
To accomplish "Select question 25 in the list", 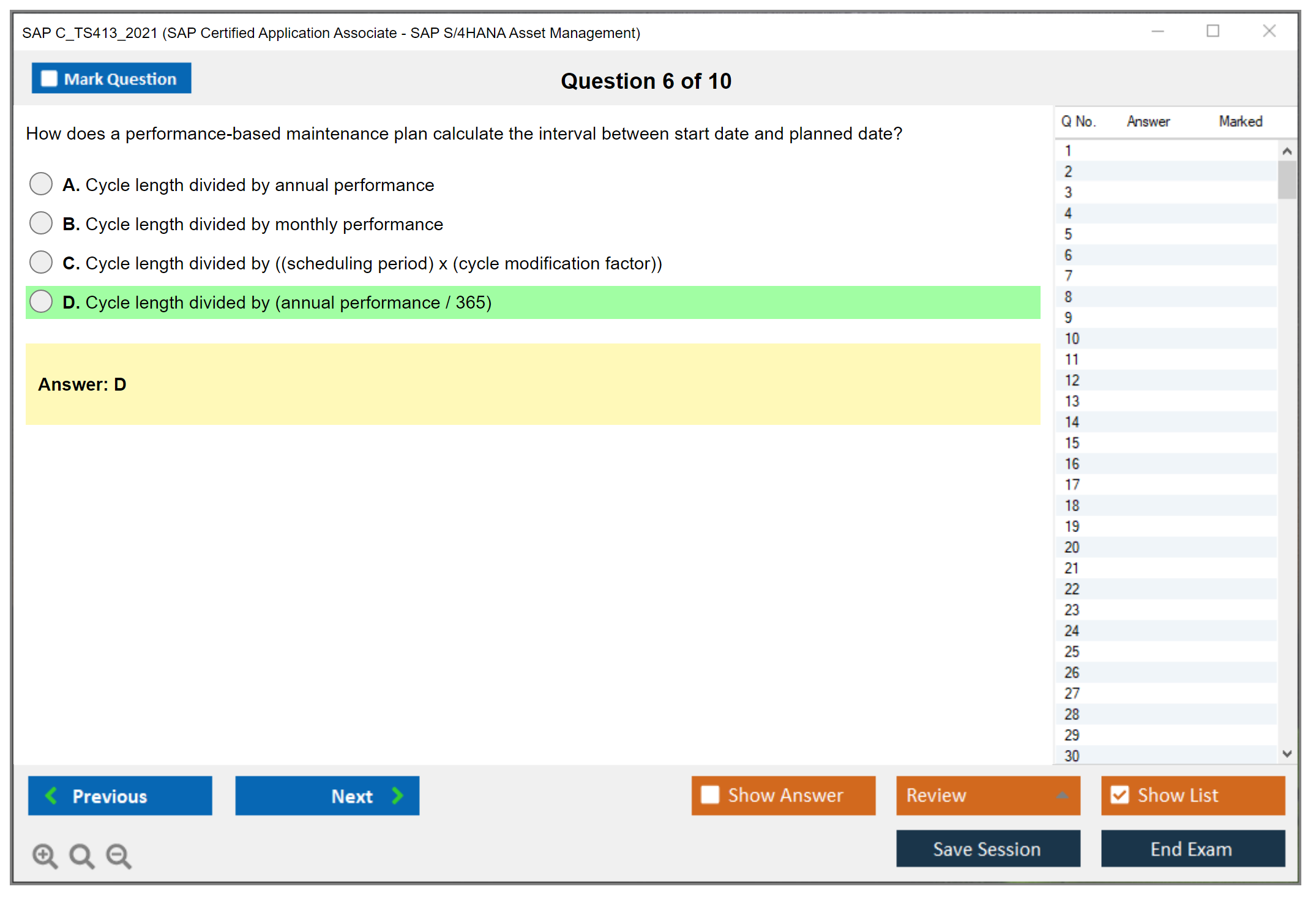I will [1072, 651].
